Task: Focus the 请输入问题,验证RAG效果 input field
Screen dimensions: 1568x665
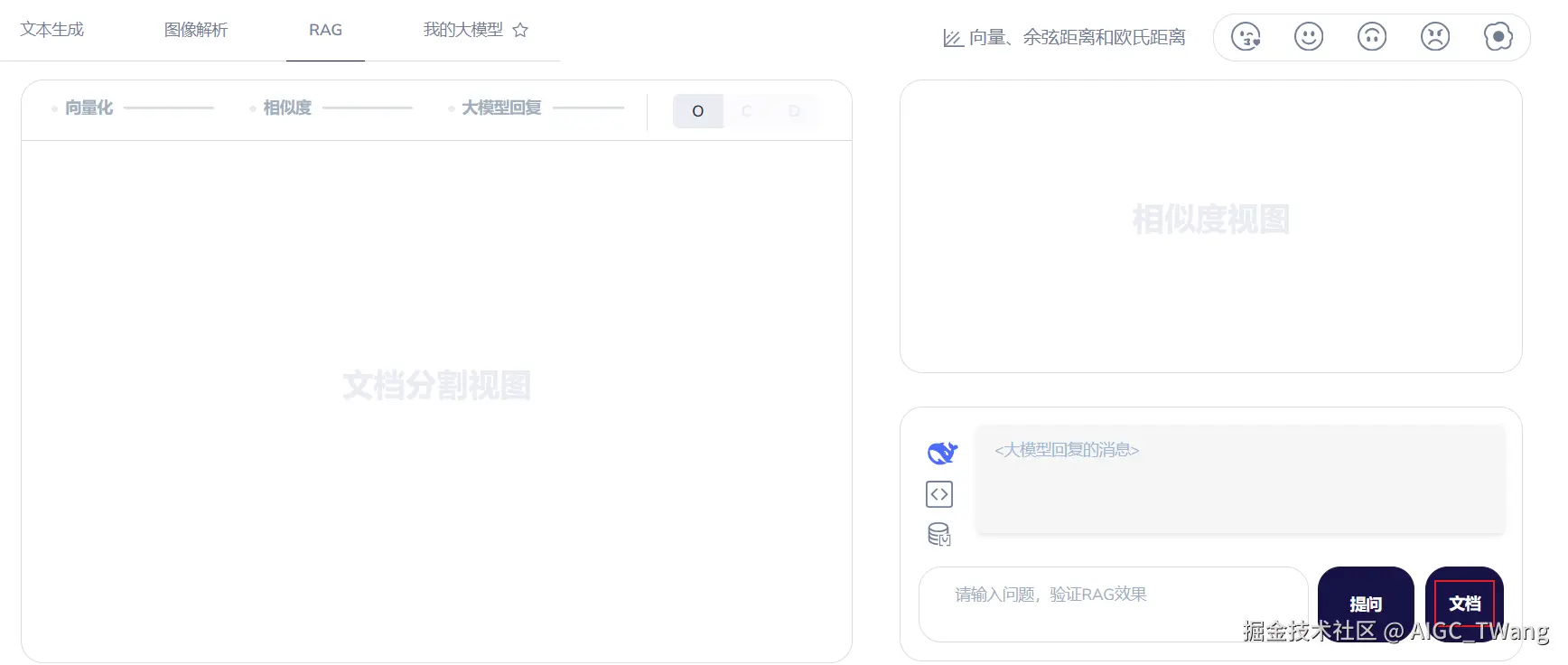Action: click(x=1114, y=604)
